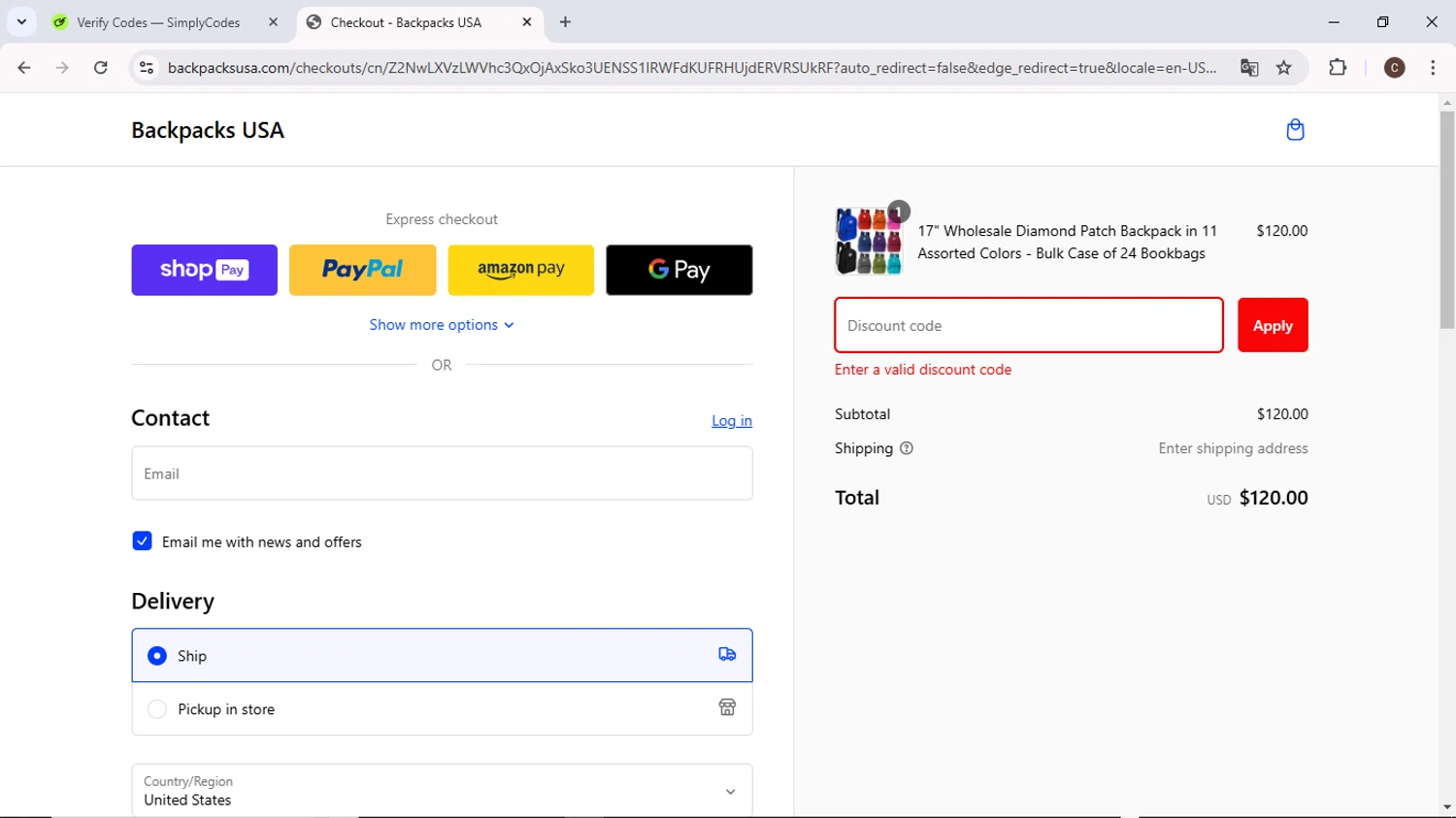Image resolution: width=1456 pixels, height=818 pixels.
Task: Click the store icon in Pickup row
Action: coord(727,707)
